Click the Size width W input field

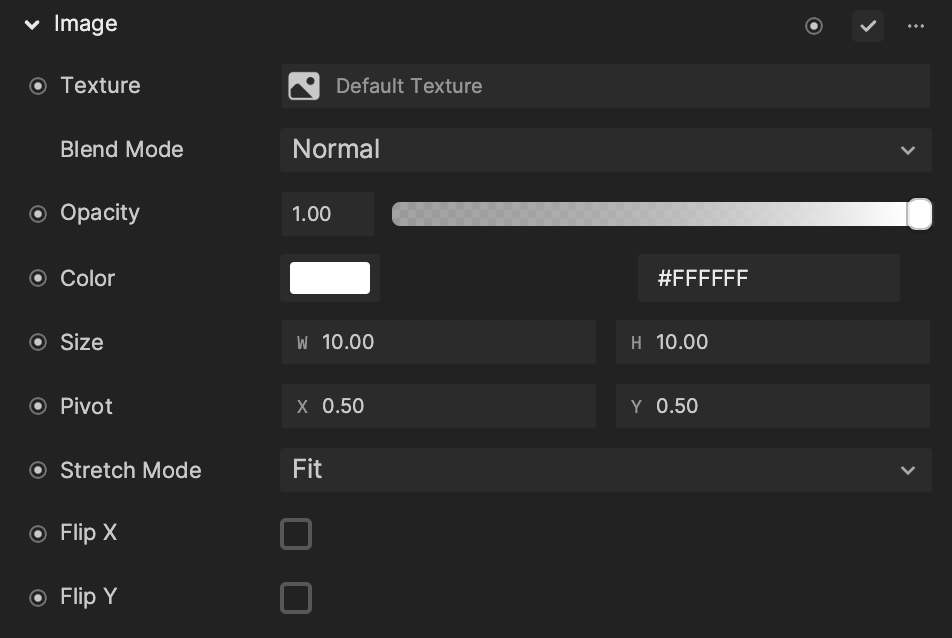coord(439,342)
